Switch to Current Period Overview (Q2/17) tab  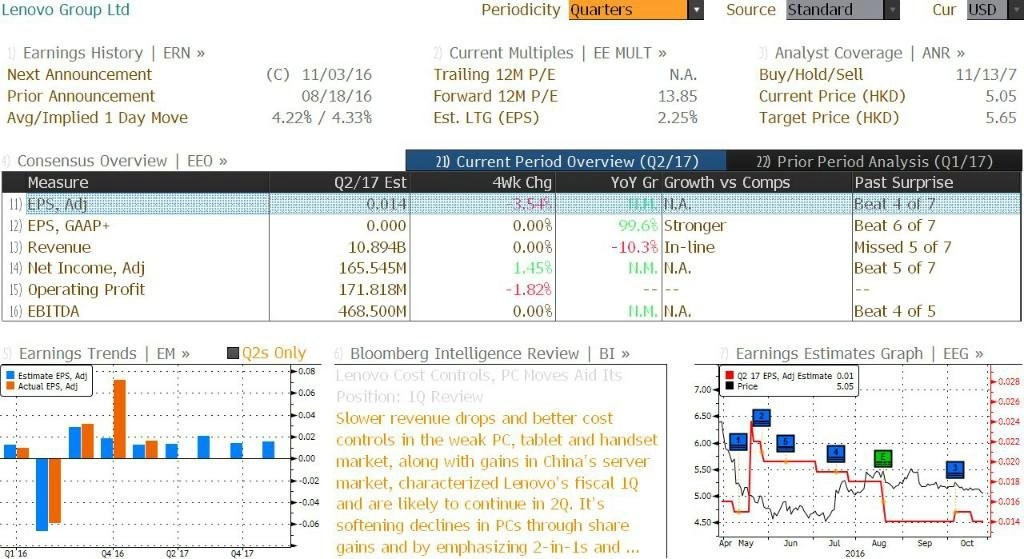(566, 161)
